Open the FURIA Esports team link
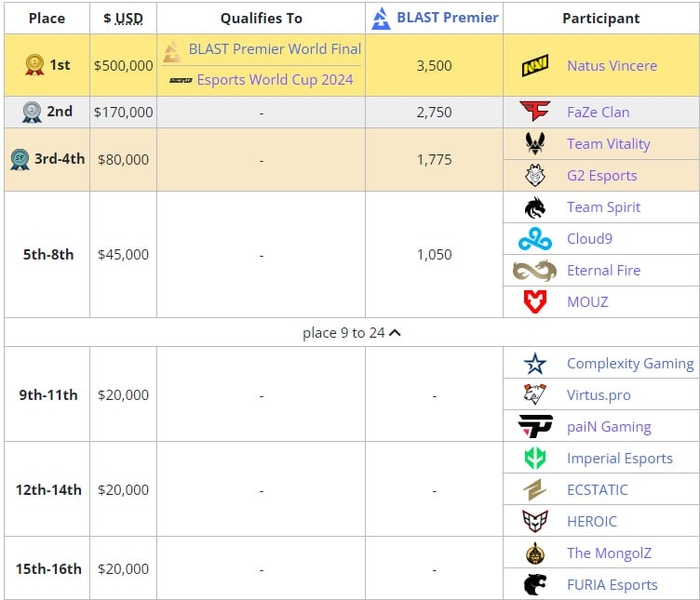Image resolution: width=700 pixels, height=600 pixels. pos(612,585)
